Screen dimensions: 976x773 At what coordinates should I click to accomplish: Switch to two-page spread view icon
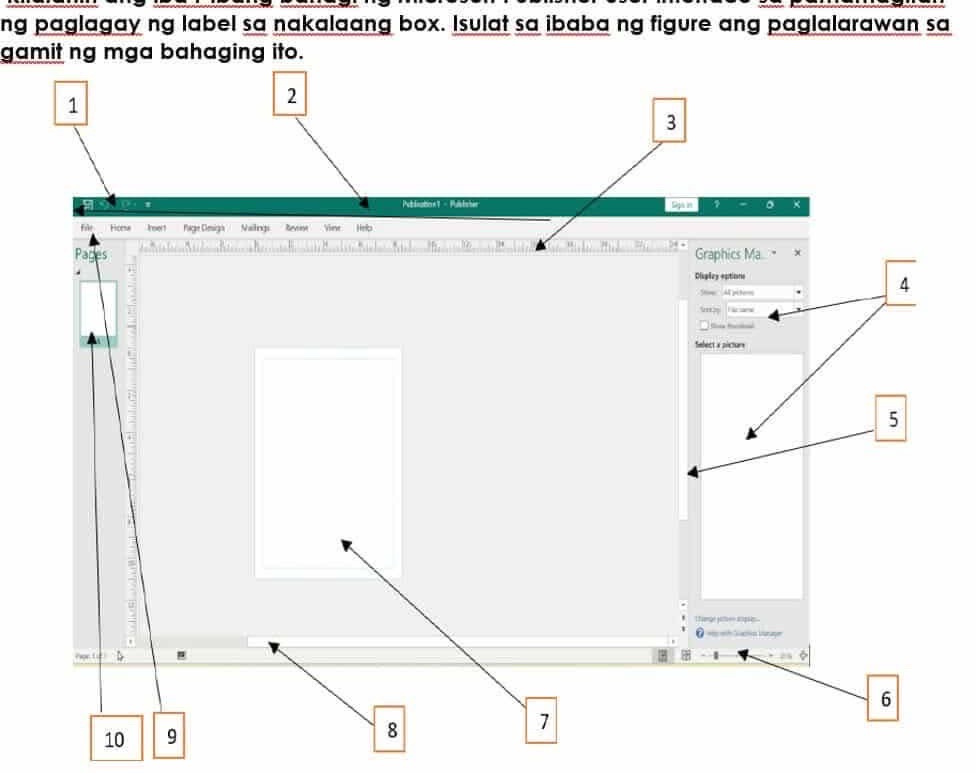click(x=686, y=656)
